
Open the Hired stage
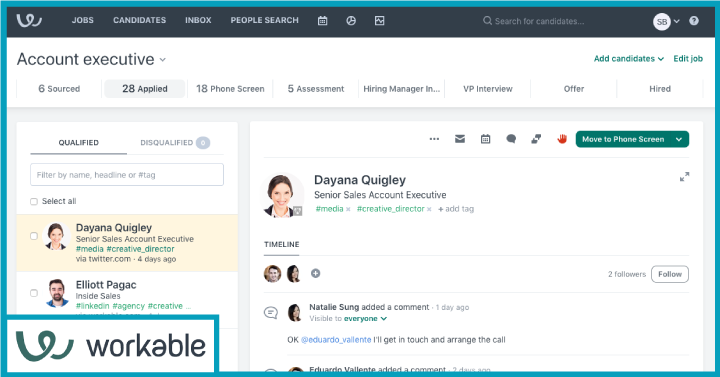(x=660, y=89)
